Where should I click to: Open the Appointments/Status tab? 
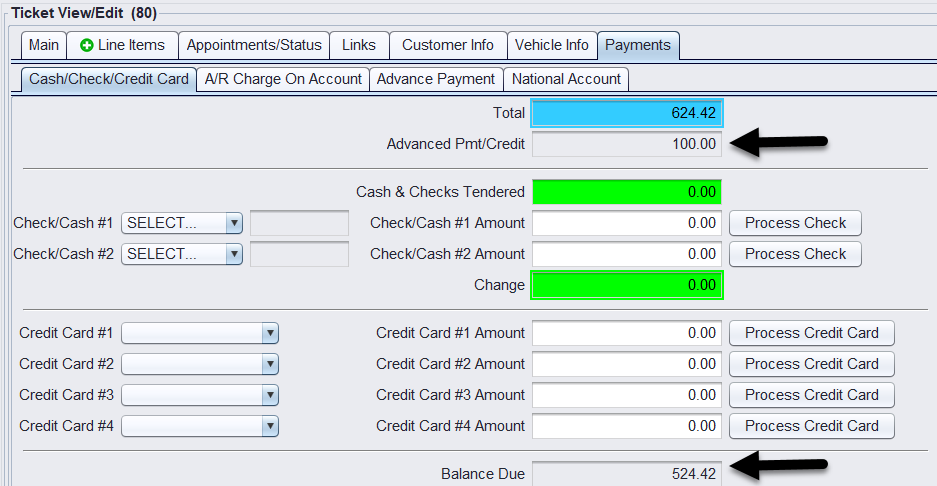pos(254,45)
